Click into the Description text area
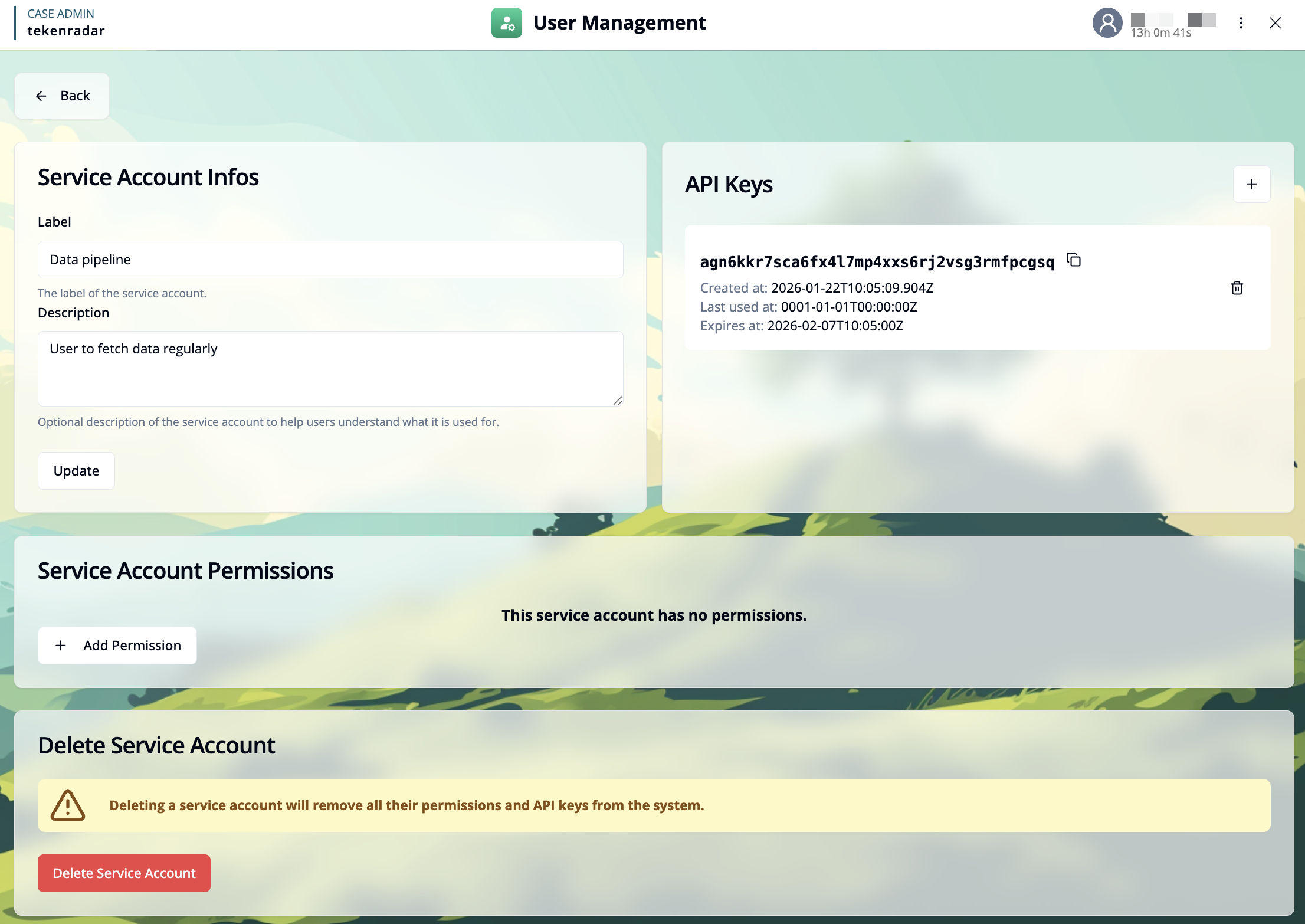The width and height of the screenshot is (1305, 924). point(330,369)
